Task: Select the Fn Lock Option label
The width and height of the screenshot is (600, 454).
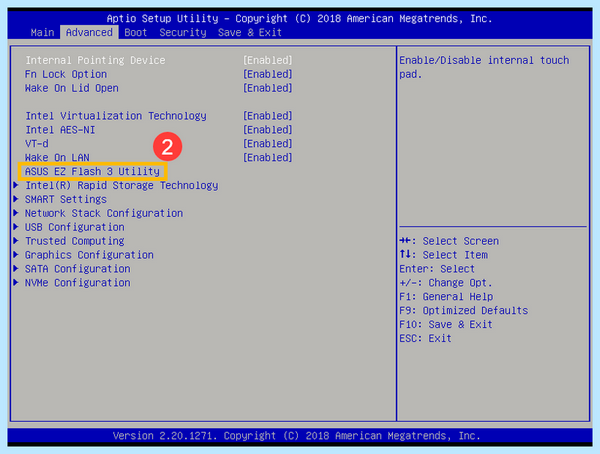Action: click(x=66, y=74)
